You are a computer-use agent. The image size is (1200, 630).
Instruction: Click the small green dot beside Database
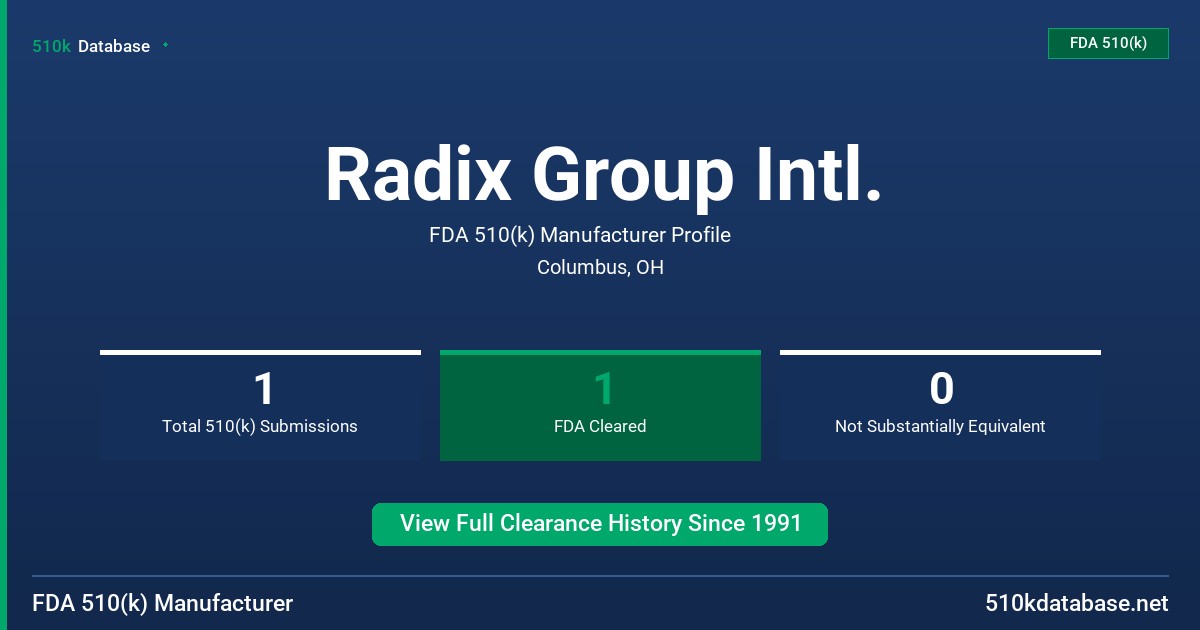165,45
